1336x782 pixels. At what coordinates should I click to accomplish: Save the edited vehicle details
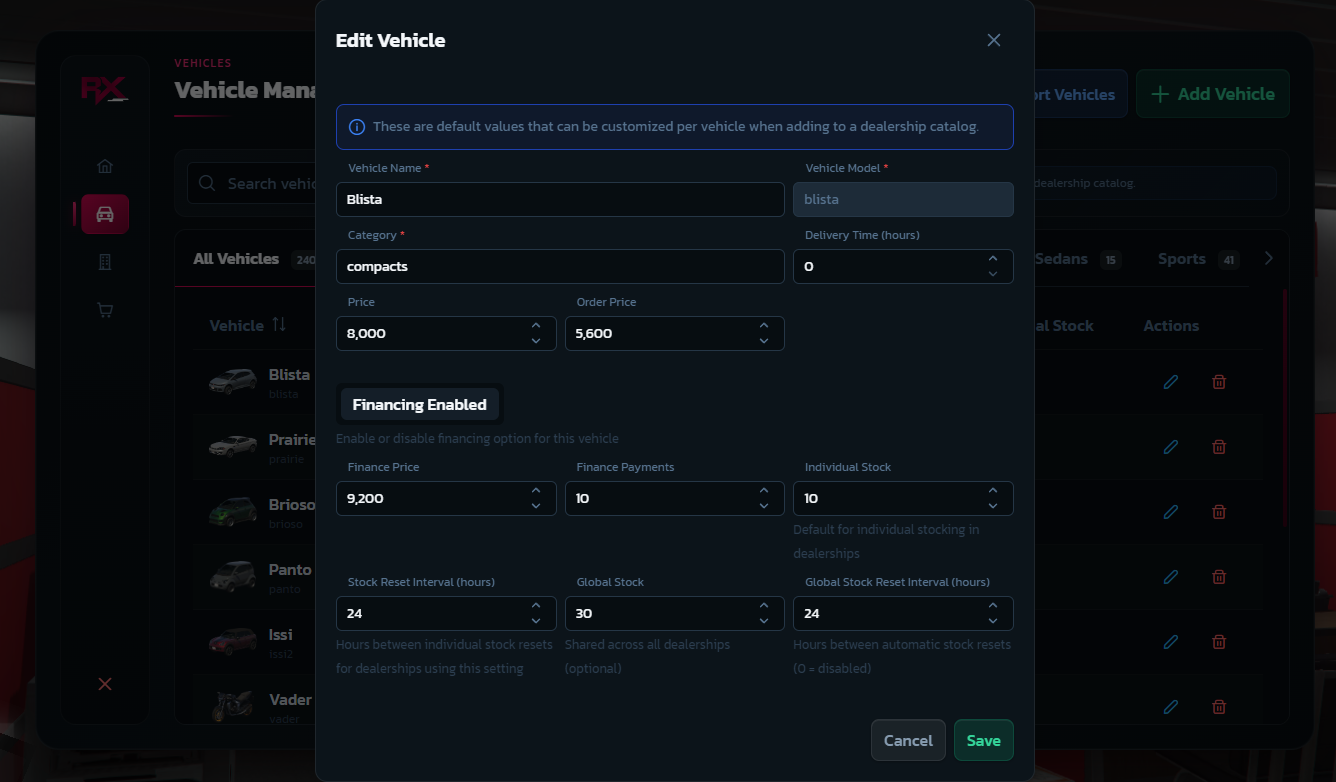pyautogui.click(x=983, y=740)
